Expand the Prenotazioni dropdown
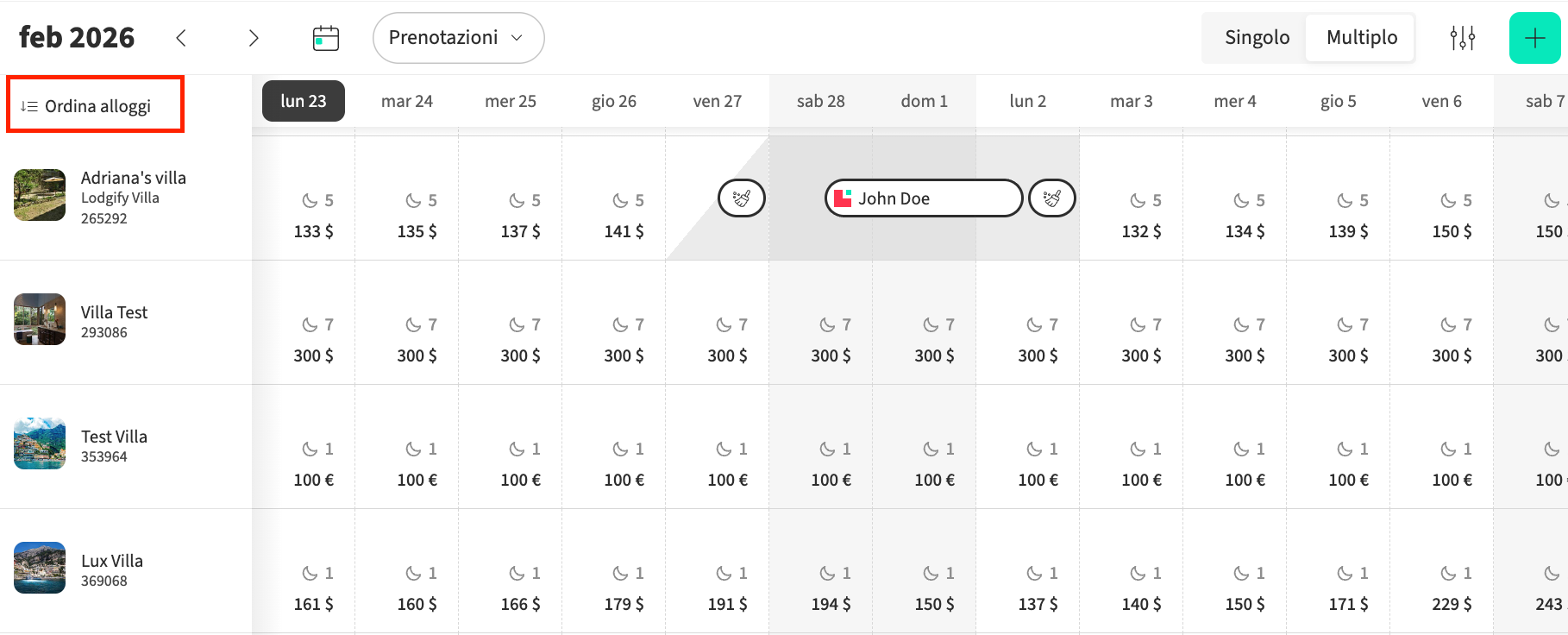 click(458, 38)
